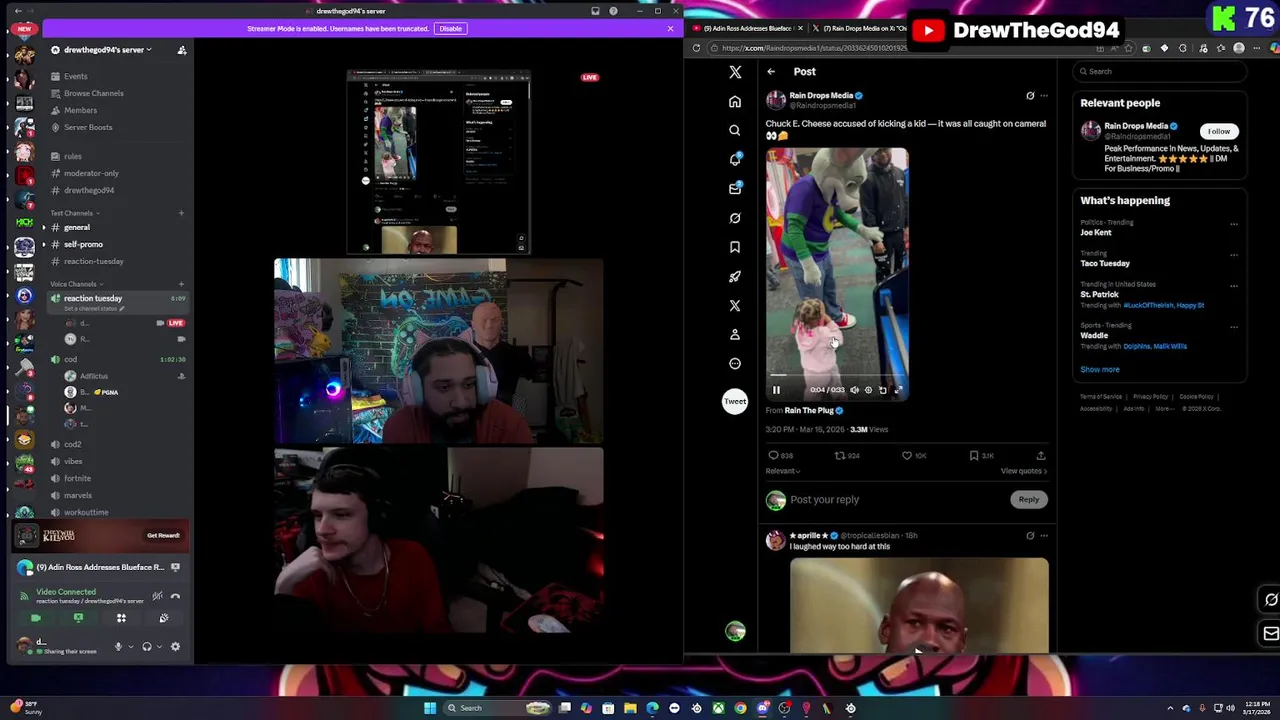1280x720 pixels.
Task: Show hidden system tray icons
Action: coord(1170,708)
